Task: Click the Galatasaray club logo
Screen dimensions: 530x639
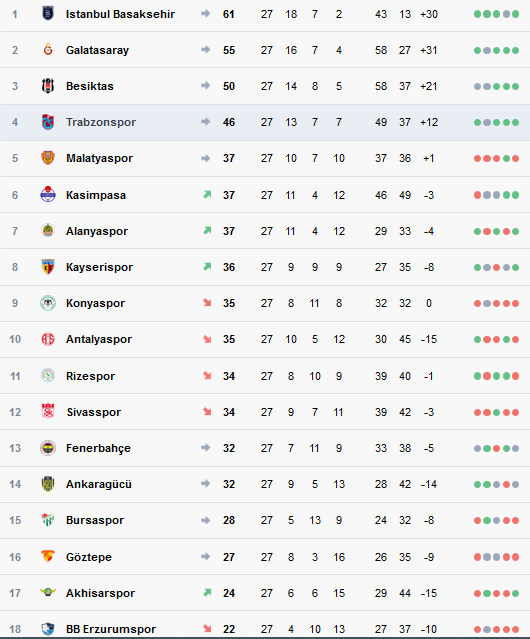Action: click(x=48, y=50)
